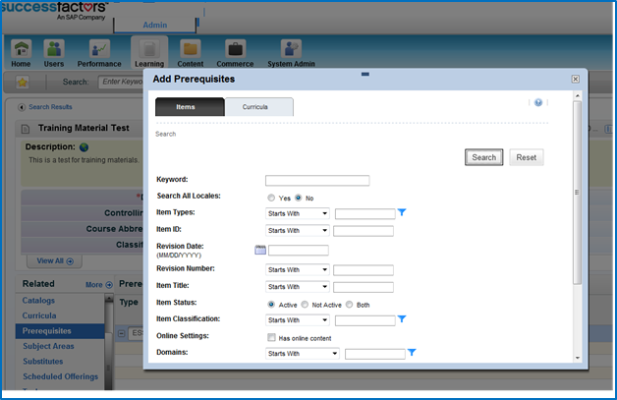Open the System Admin icon
This screenshot has height=400, width=617.
point(291,49)
